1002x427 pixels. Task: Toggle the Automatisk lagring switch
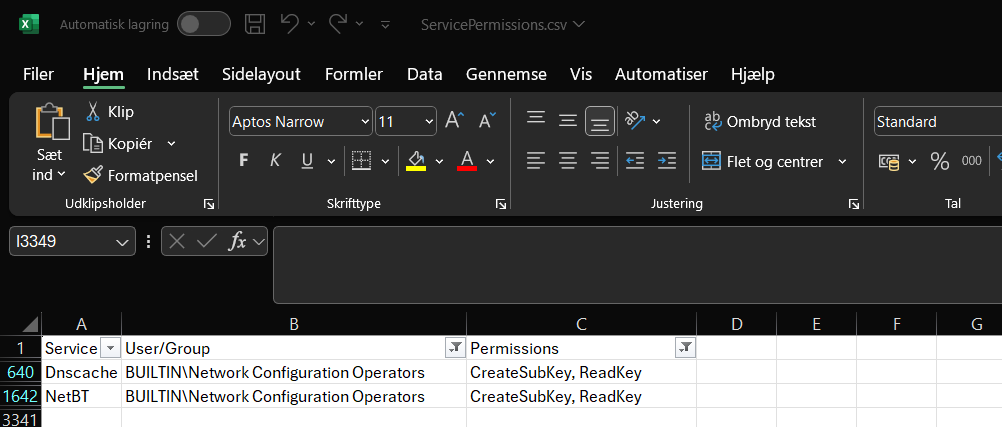coord(203,24)
